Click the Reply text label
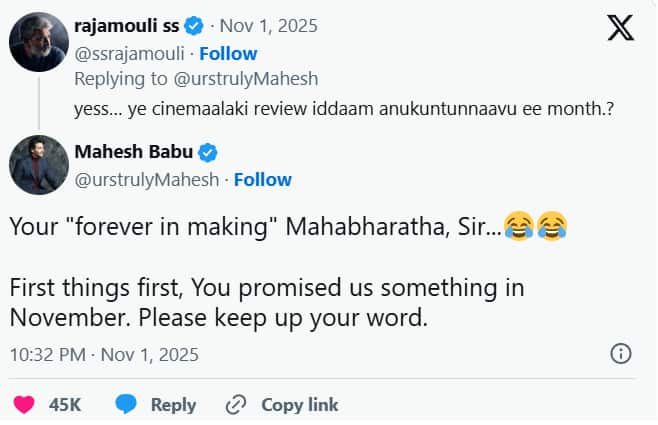The image size is (658, 425). [x=173, y=404]
